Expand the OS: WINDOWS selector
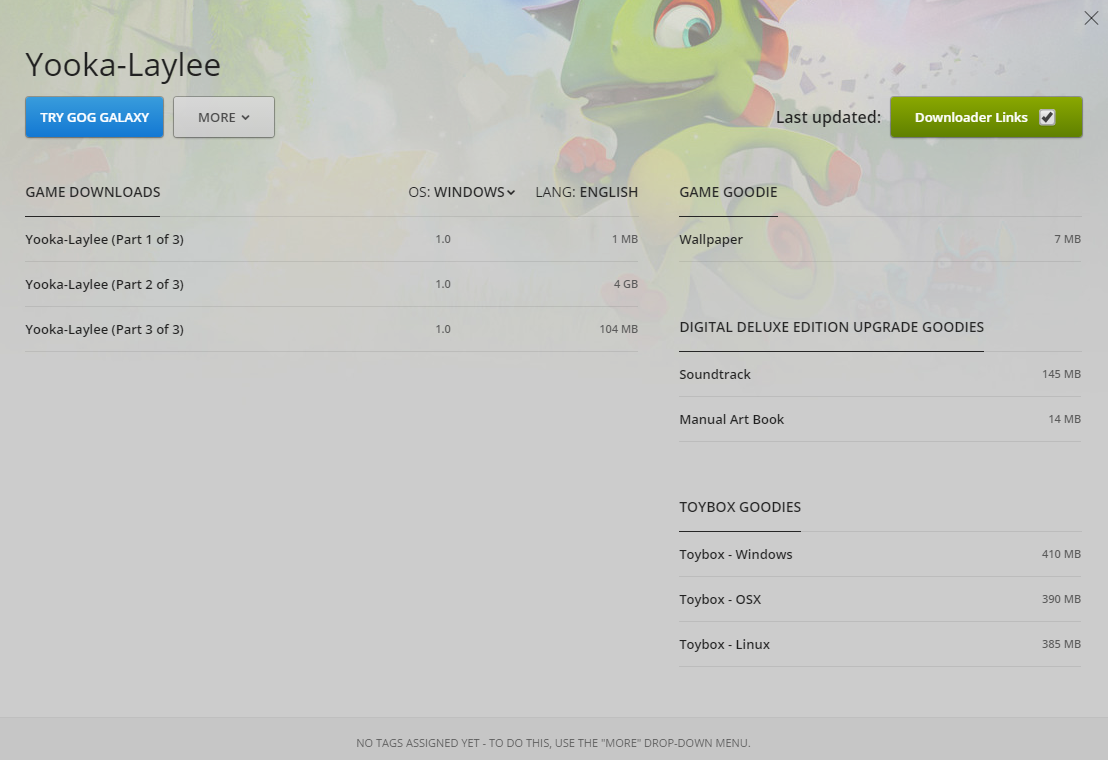 pyautogui.click(x=461, y=192)
